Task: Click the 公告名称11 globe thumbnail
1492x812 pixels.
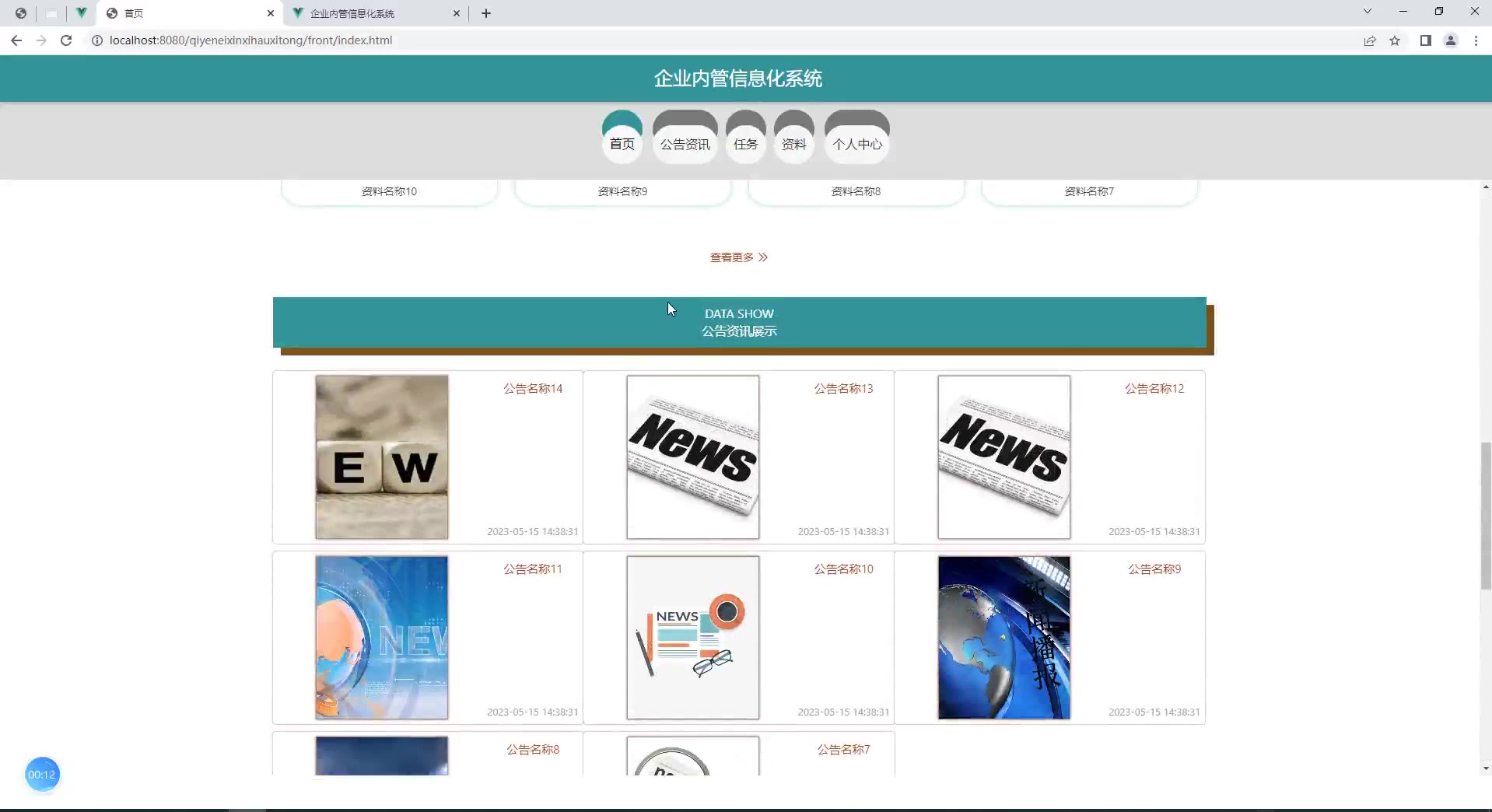Action: pos(382,638)
